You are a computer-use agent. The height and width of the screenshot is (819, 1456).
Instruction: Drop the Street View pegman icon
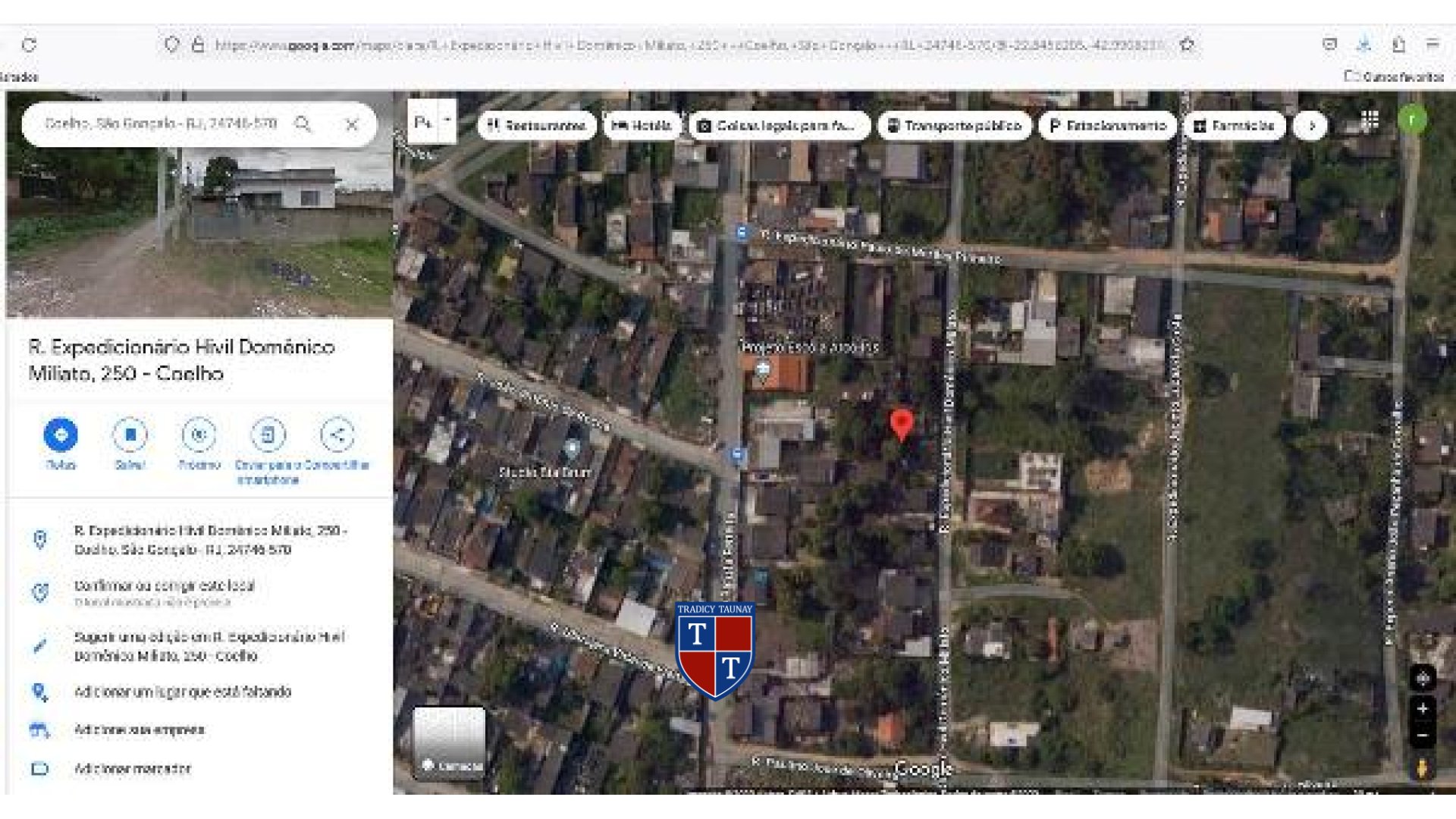(x=1422, y=767)
